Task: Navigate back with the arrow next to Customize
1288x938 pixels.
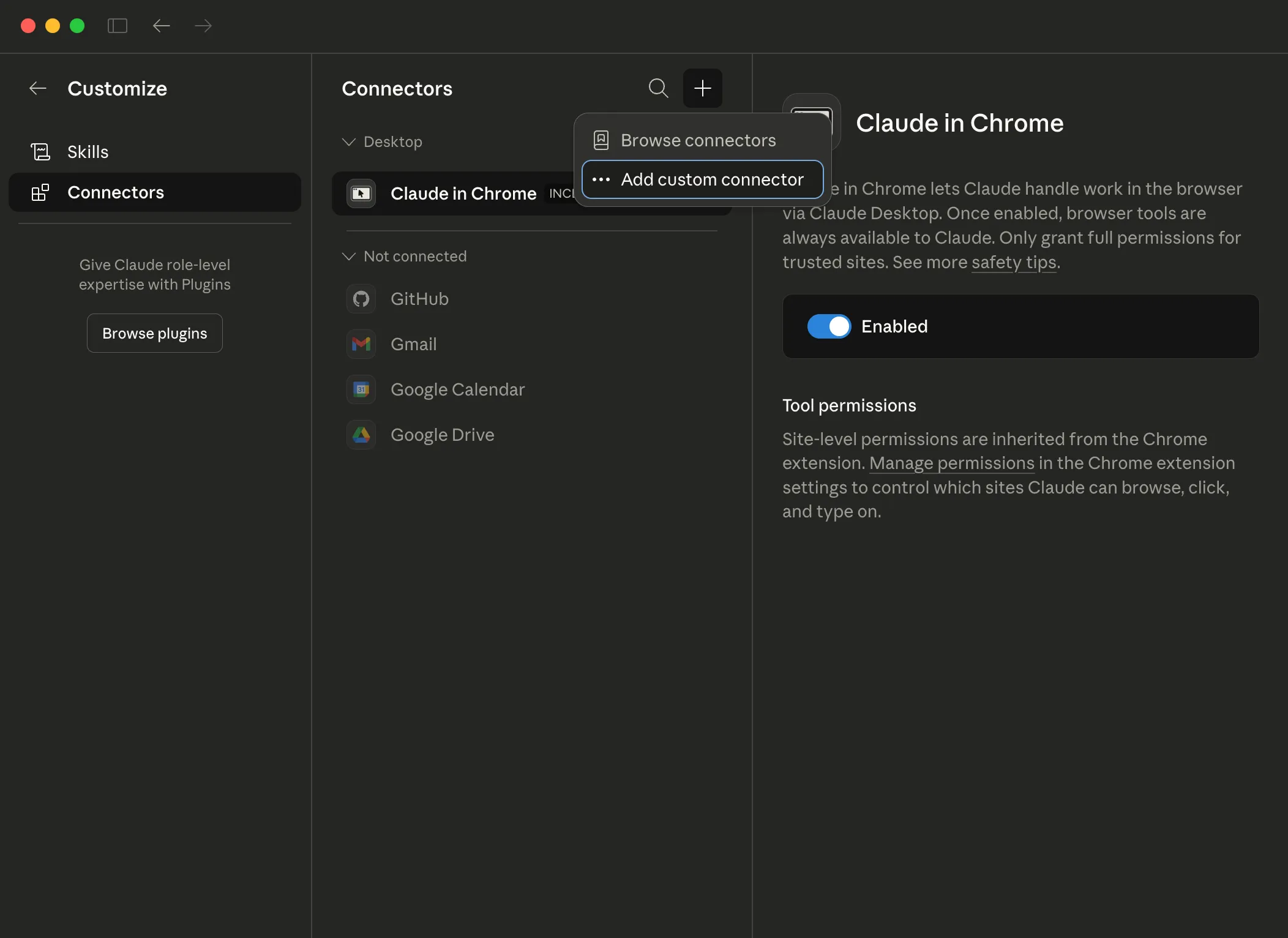Action: [37, 88]
